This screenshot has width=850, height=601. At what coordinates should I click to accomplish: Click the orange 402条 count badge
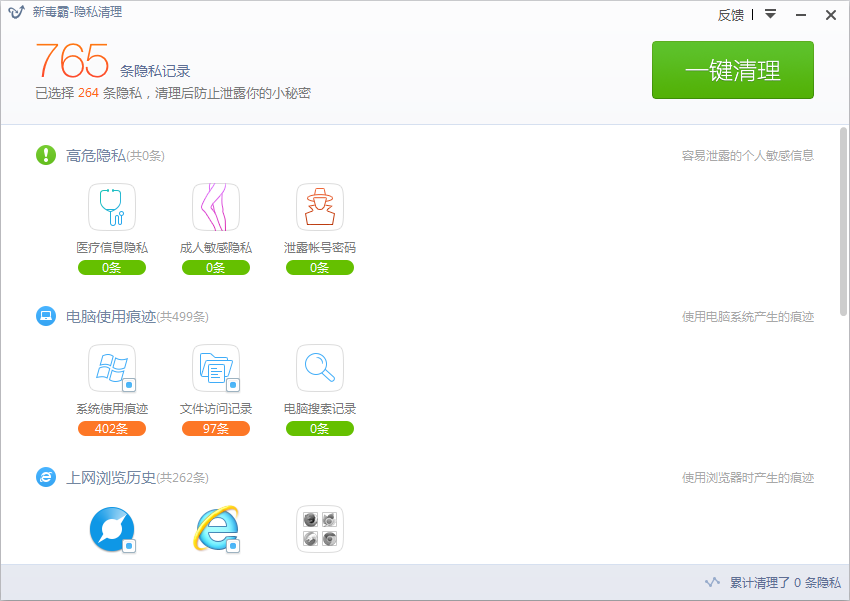[x=112, y=428]
